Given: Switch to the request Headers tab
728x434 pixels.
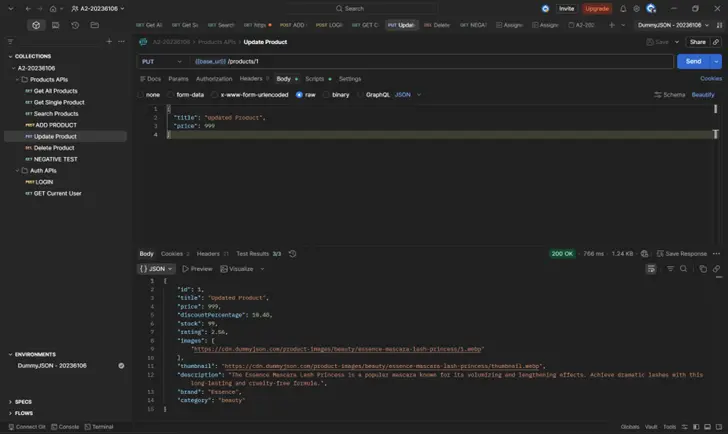Looking at the screenshot, I should pyautogui.click(x=251, y=79).
